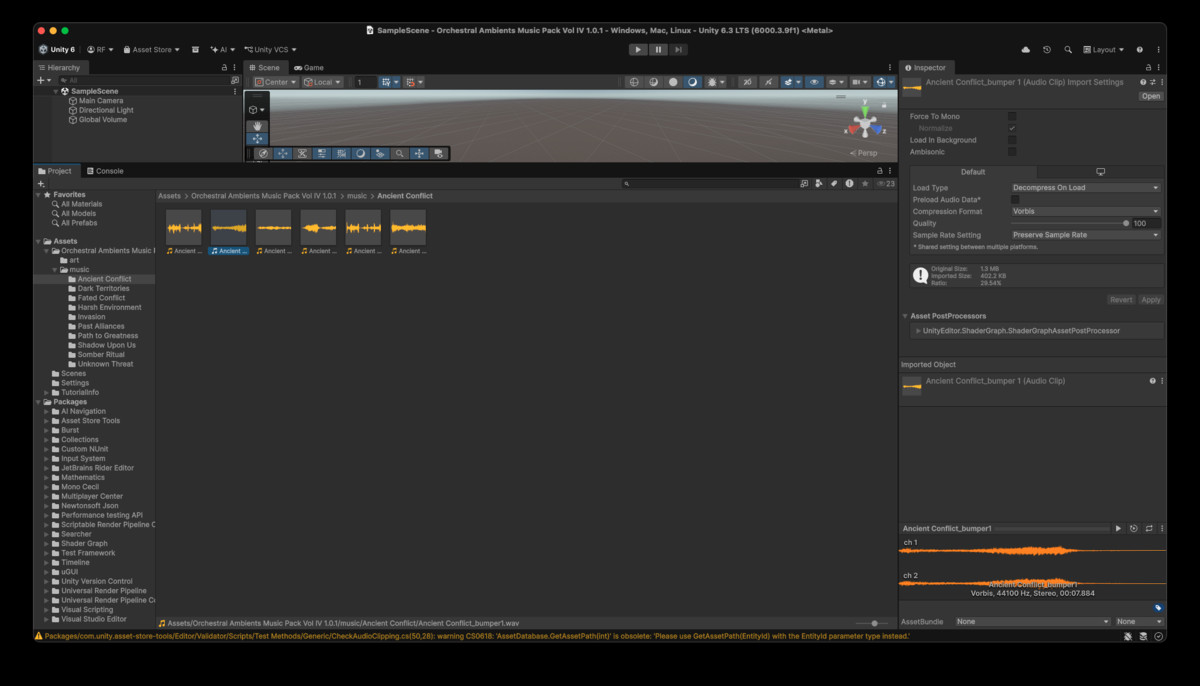Switch to the Scene tab
This screenshot has height=686, width=1200.
pyautogui.click(x=265, y=67)
